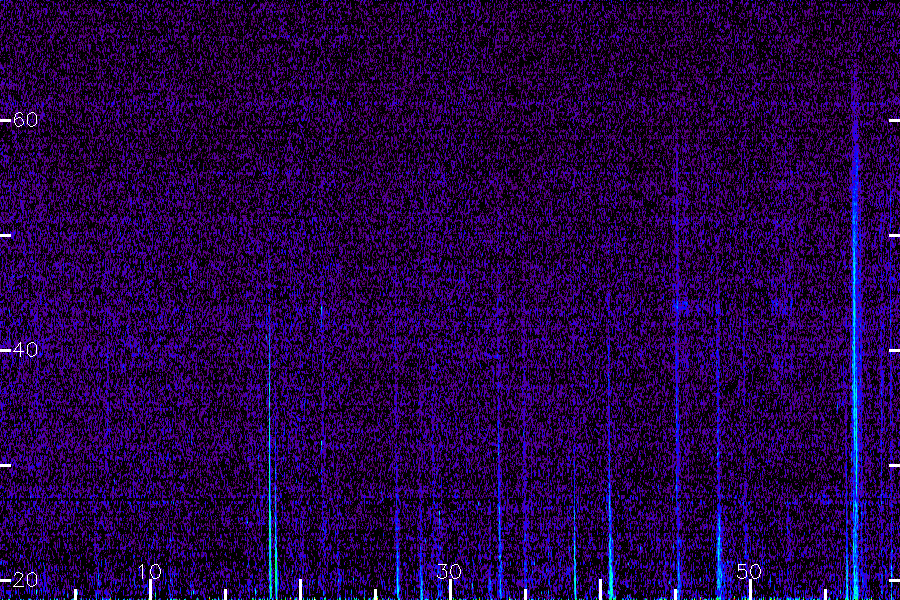
Task: Click the "50" horizontal axis label
Action: (x=749, y=571)
